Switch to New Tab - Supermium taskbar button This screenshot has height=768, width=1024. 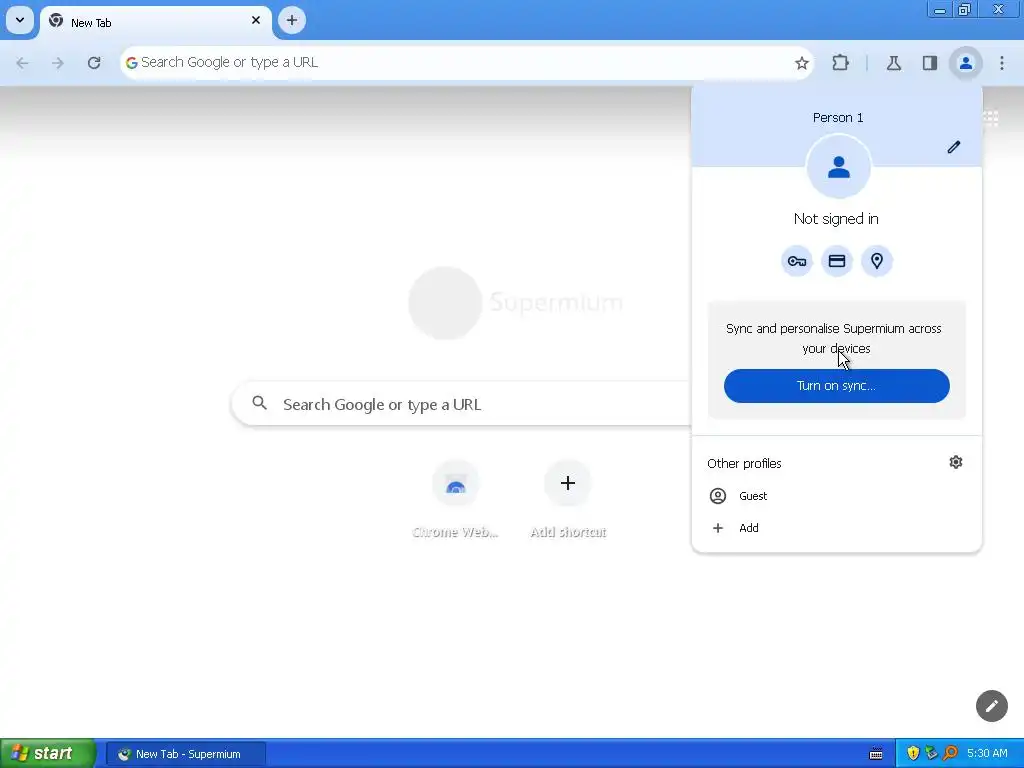click(x=186, y=754)
